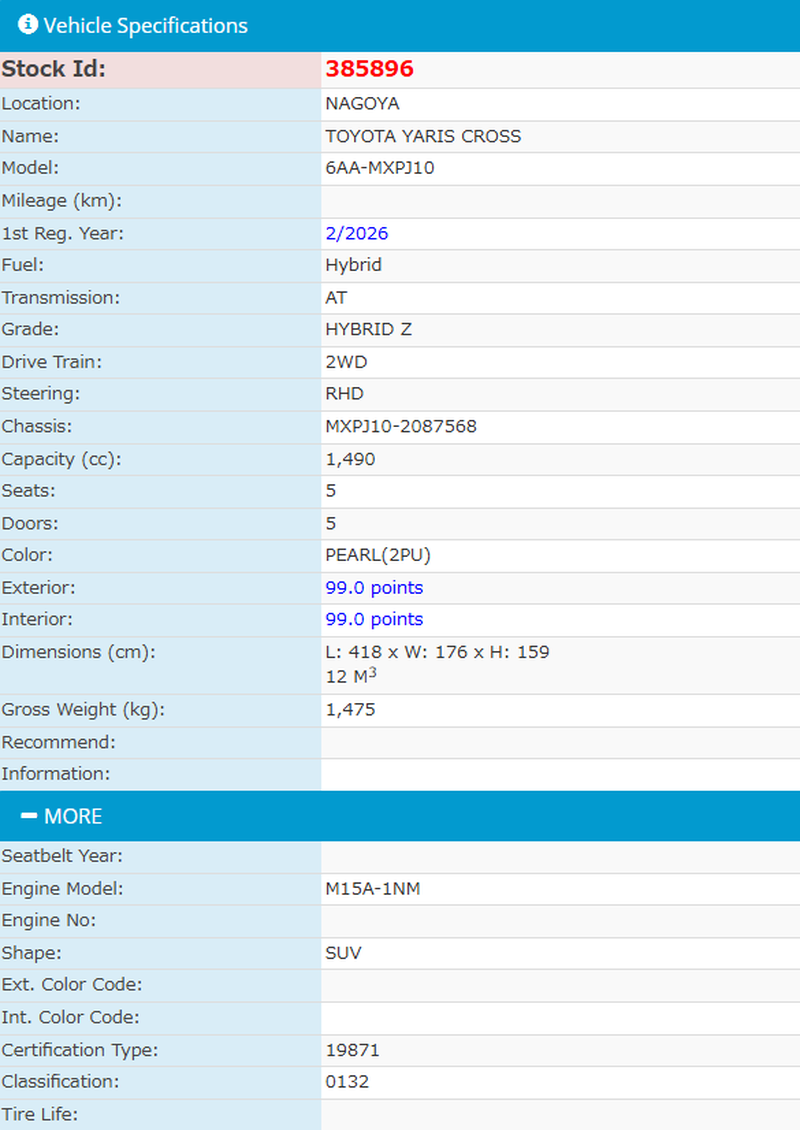Click the NAGOYA location value

[363, 104]
